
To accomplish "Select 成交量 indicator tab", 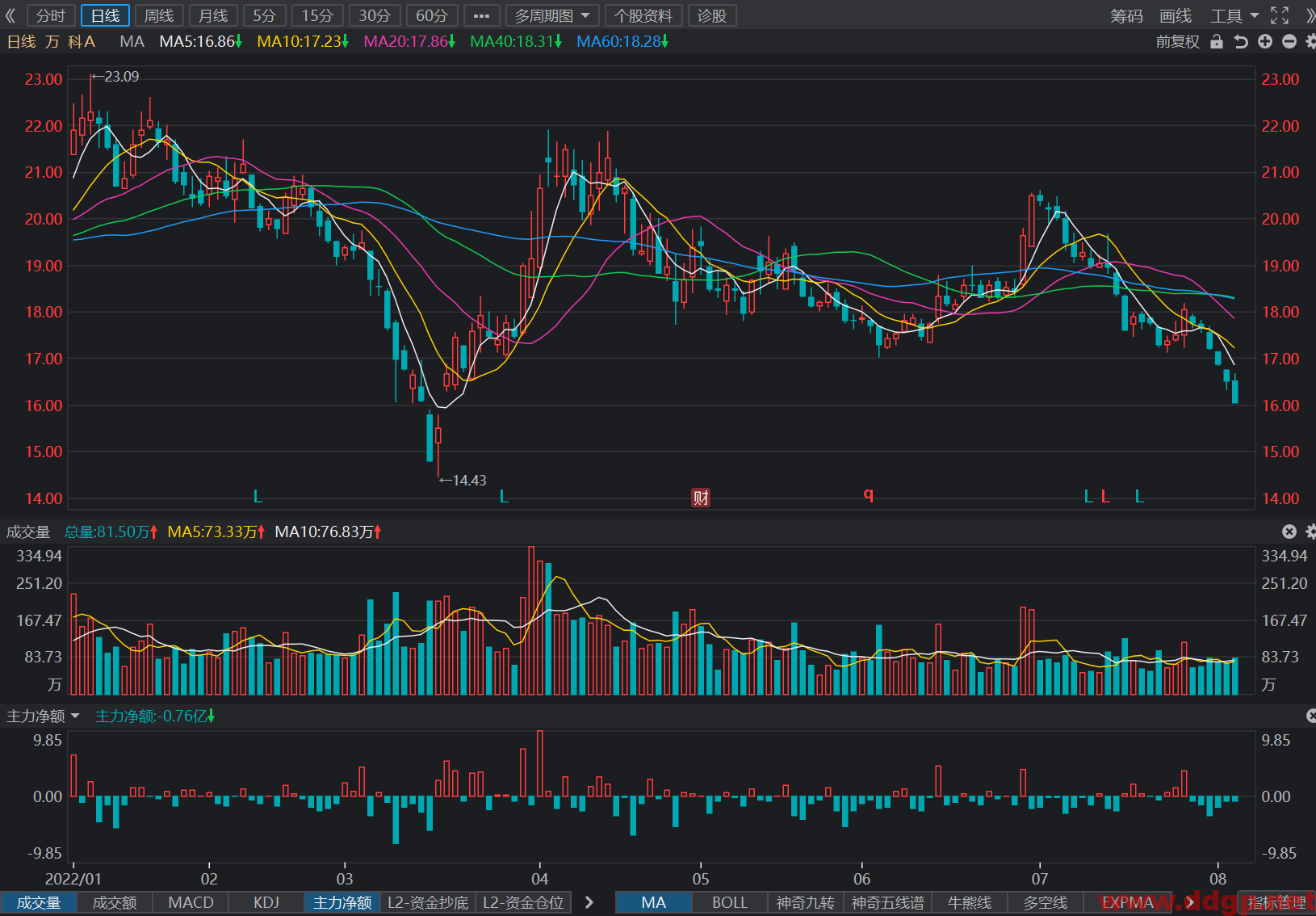I will coord(38,902).
